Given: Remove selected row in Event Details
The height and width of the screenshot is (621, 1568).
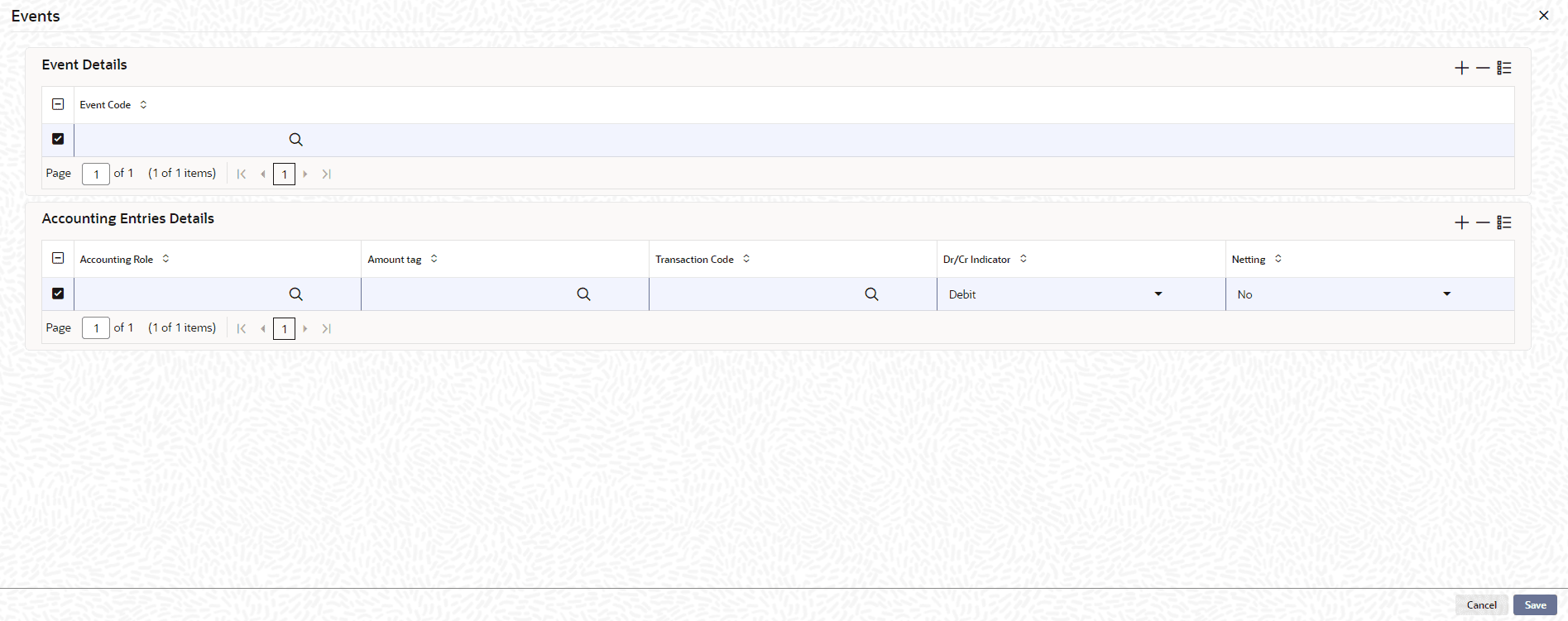Looking at the screenshot, I should click(1483, 68).
